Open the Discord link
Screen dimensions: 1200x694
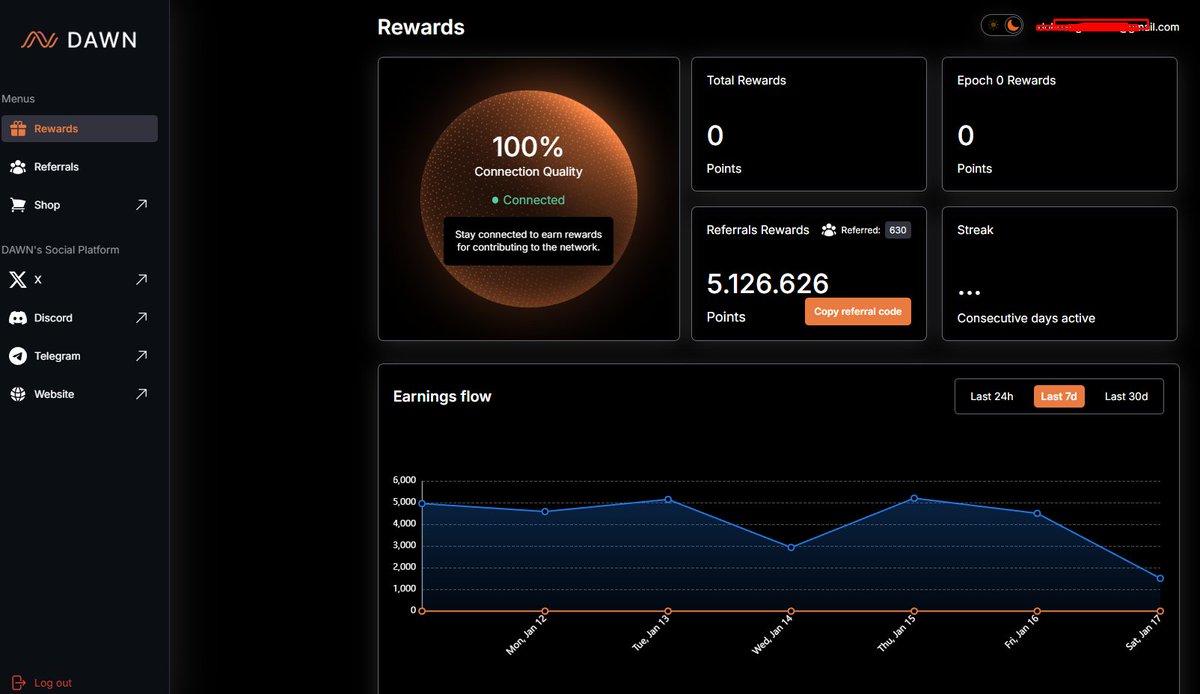point(80,318)
